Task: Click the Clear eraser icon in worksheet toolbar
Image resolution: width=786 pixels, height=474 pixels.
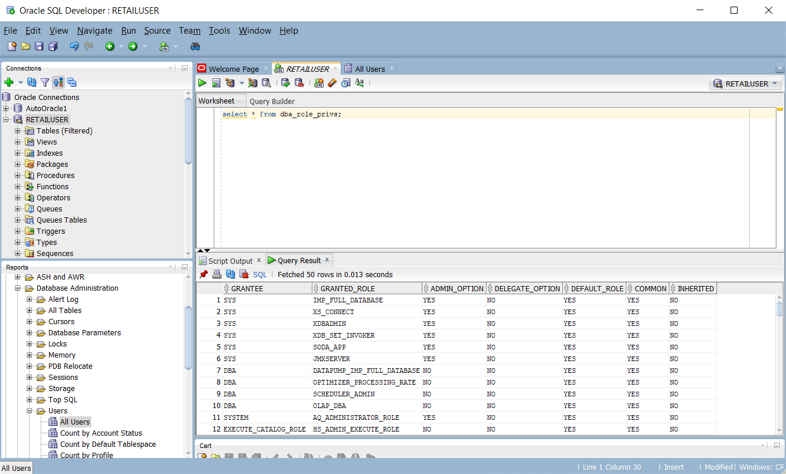Action: [x=332, y=84]
